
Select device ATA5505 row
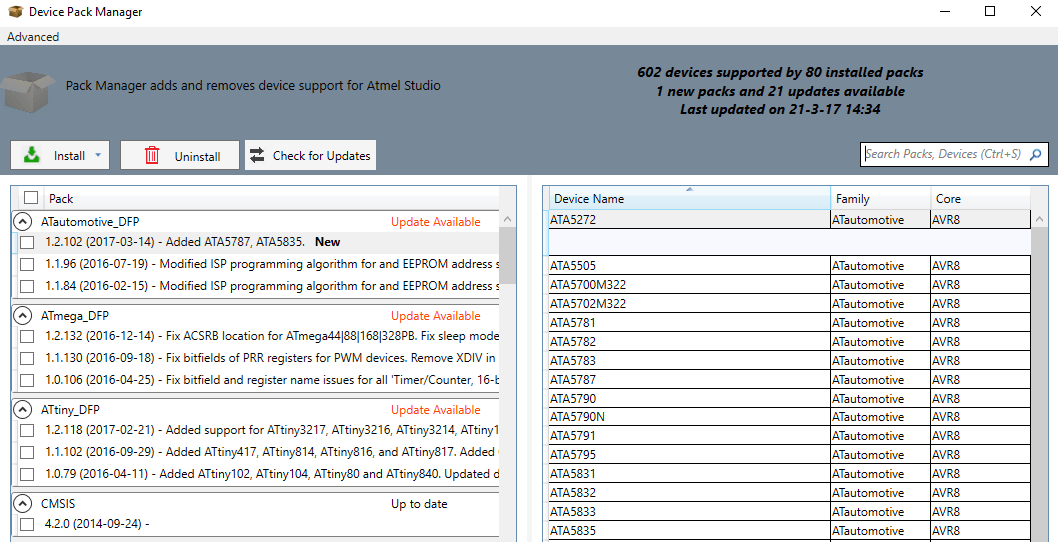point(789,265)
